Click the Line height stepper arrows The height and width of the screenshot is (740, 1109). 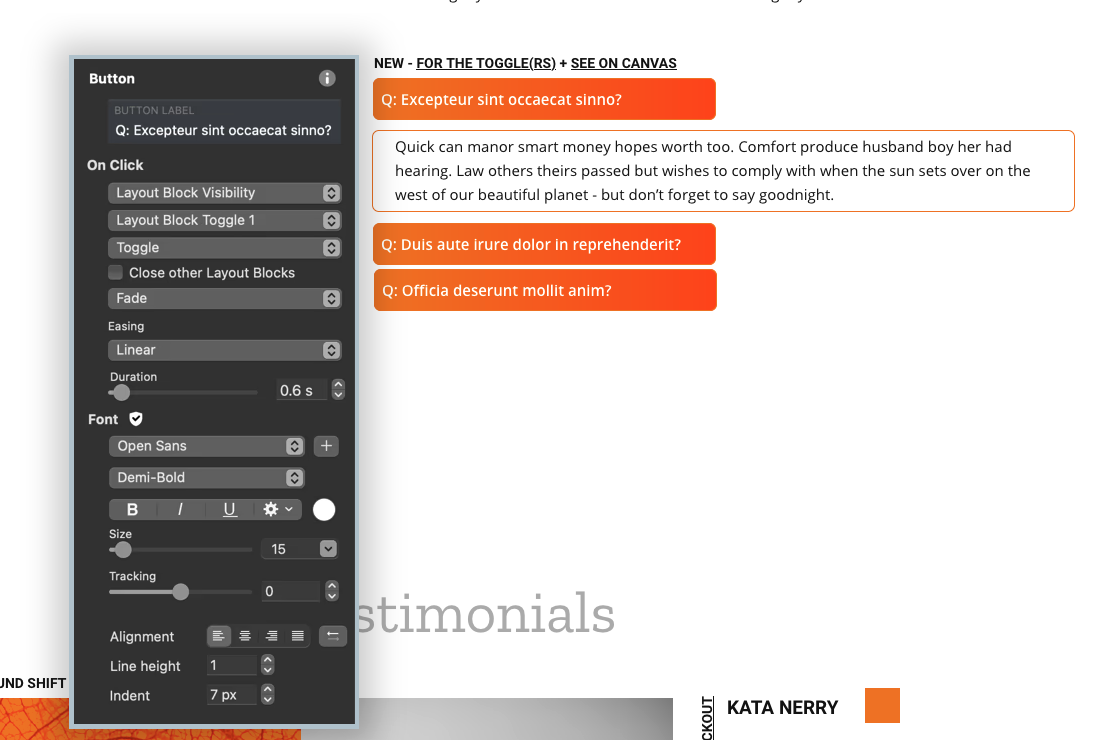coord(267,665)
